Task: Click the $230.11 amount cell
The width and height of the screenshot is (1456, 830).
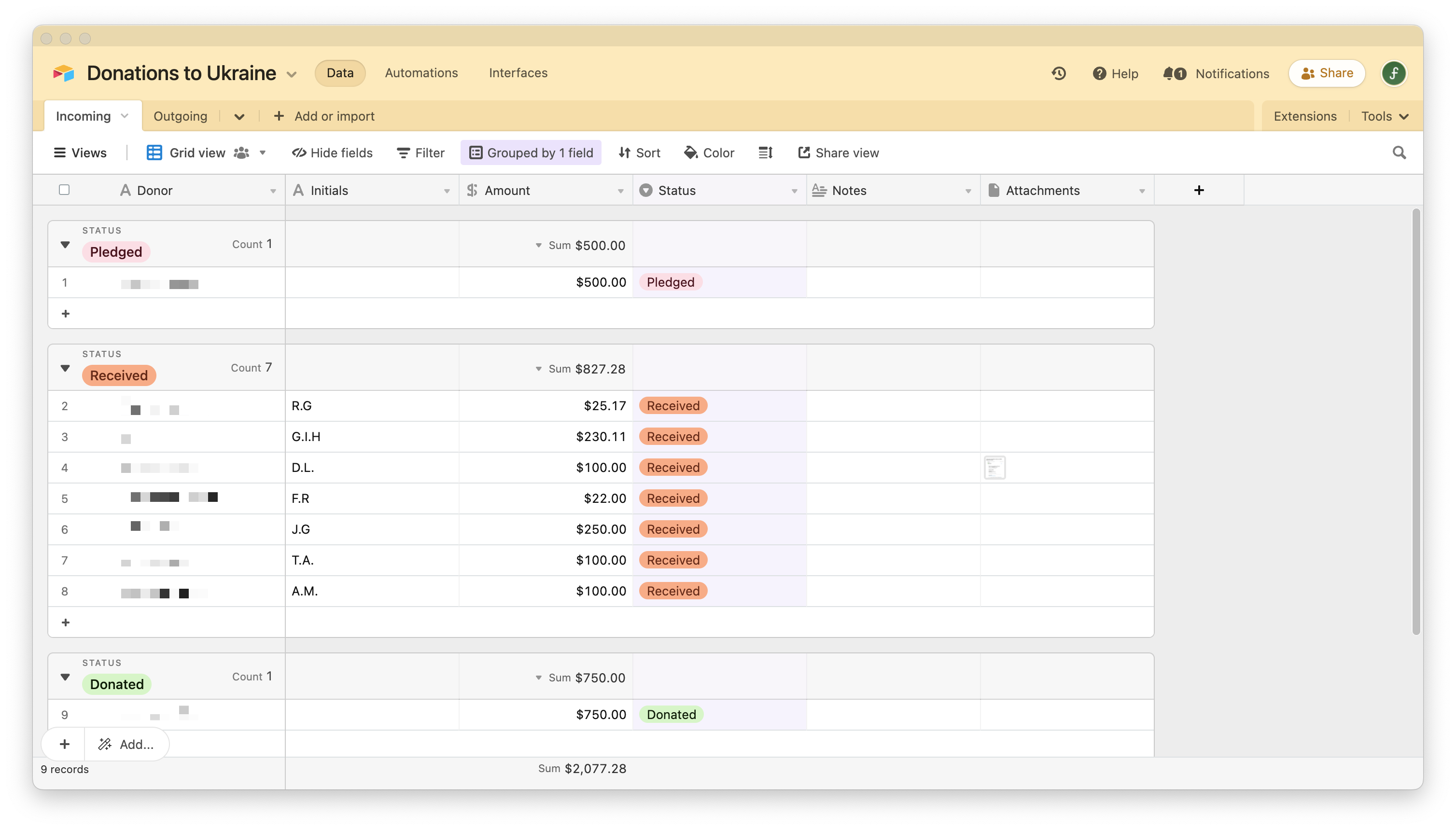Action: click(x=546, y=437)
